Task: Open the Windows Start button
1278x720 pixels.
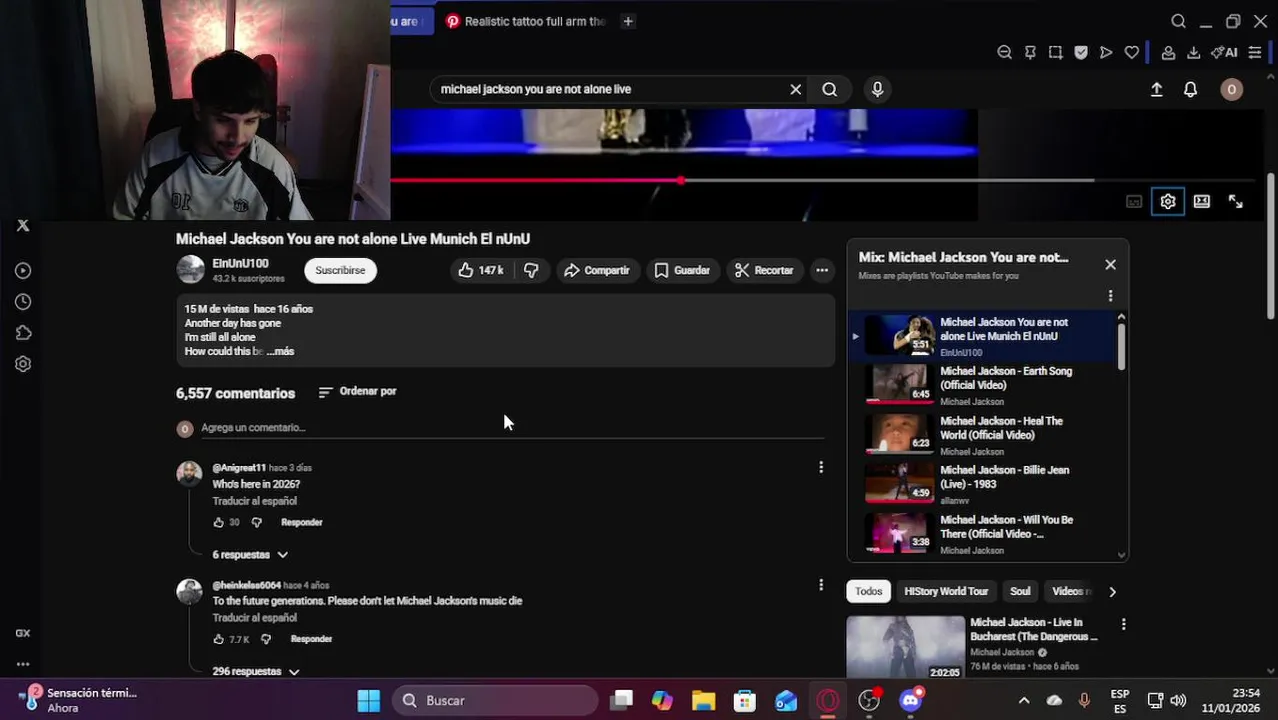Action: click(369, 700)
